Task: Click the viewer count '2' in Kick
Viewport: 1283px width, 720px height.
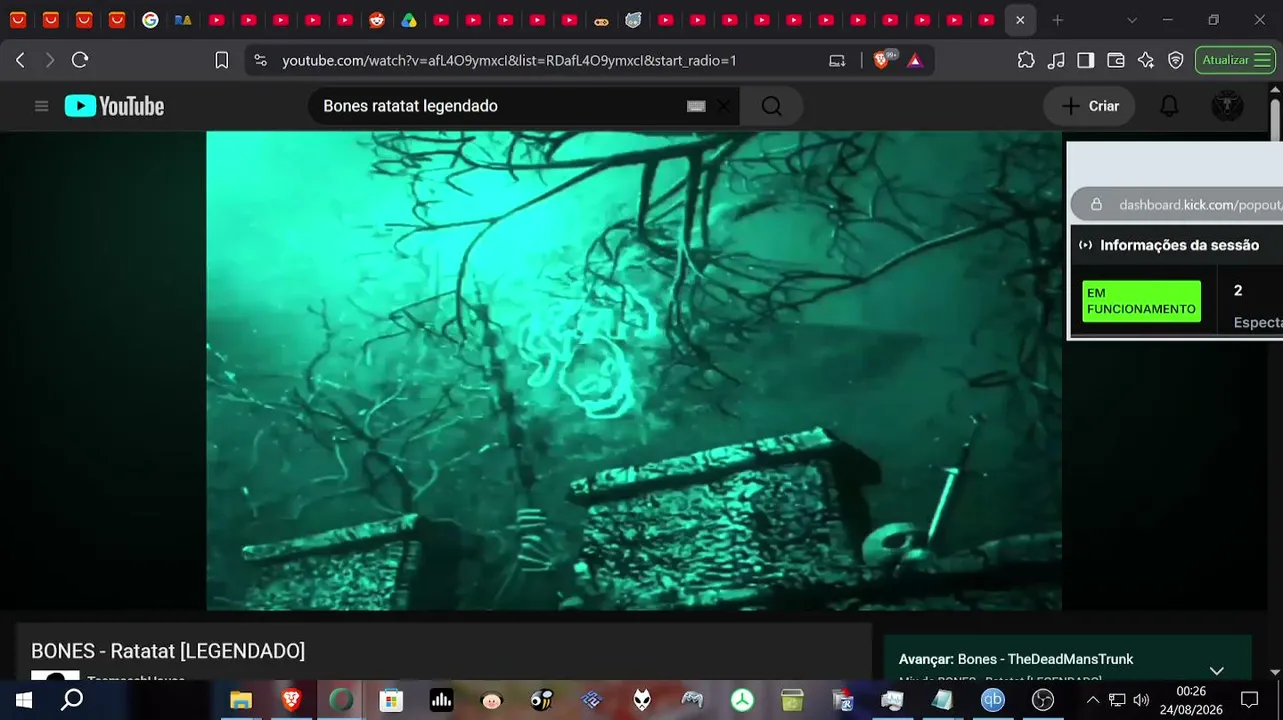Action: pyautogui.click(x=1238, y=291)
